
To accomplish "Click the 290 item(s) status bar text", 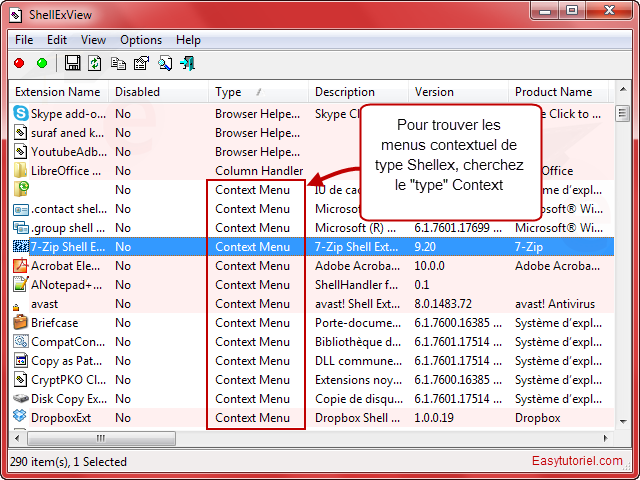I will point(68,462).
